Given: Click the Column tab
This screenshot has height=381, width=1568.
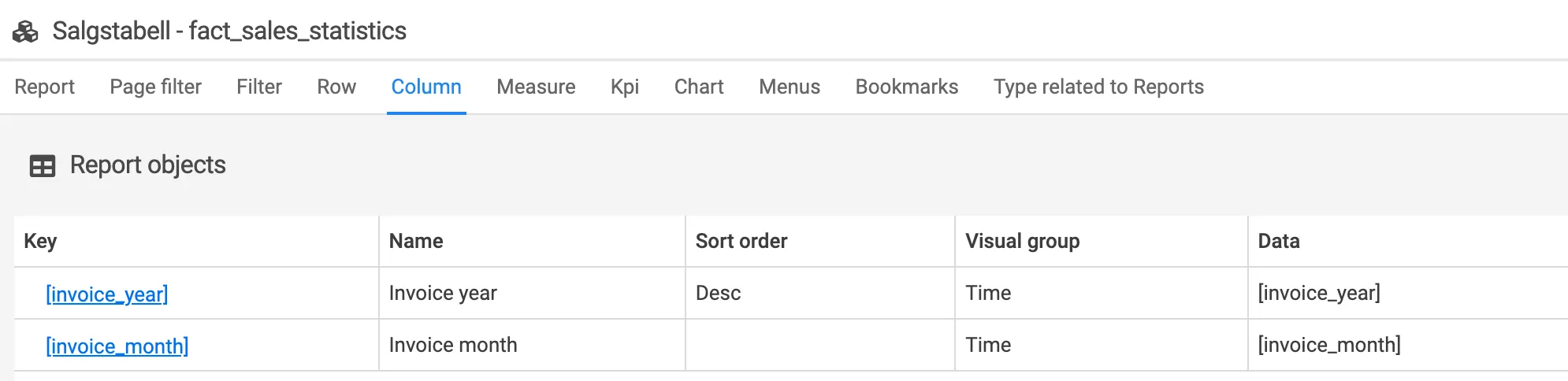Looking at the screenshot, I should 426,87.
